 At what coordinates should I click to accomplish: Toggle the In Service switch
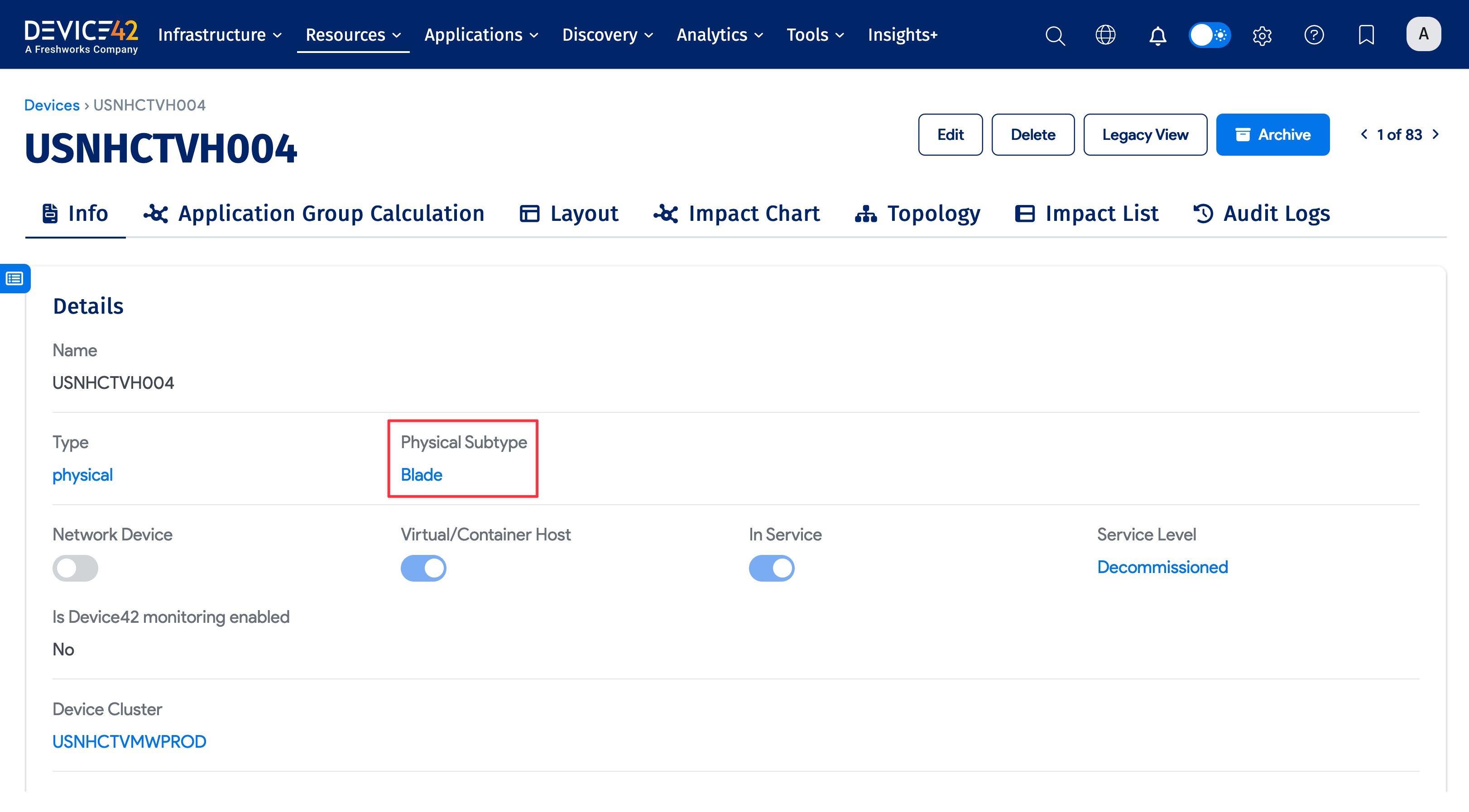[771, 568]
